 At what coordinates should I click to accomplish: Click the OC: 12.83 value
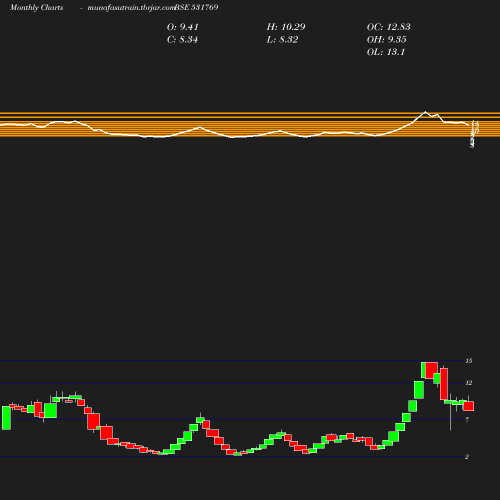(x=389, y=27)
